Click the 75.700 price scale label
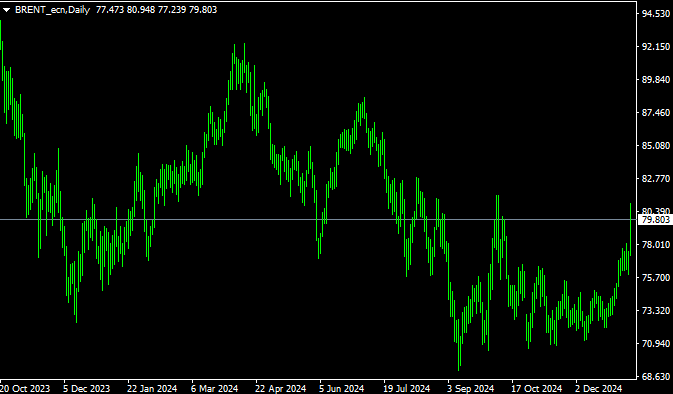Screen dimensions: 673x394 click(x=655, y=277)
